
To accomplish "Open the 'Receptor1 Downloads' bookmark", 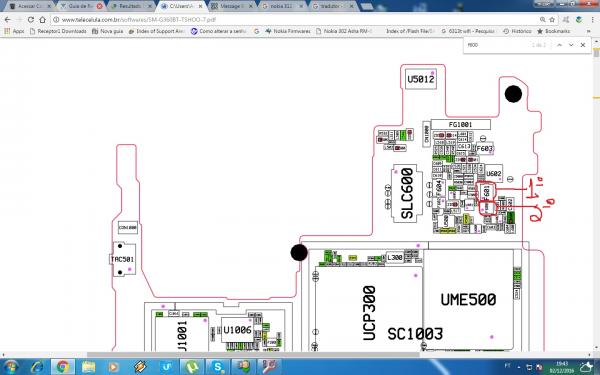I will [58, 31].
